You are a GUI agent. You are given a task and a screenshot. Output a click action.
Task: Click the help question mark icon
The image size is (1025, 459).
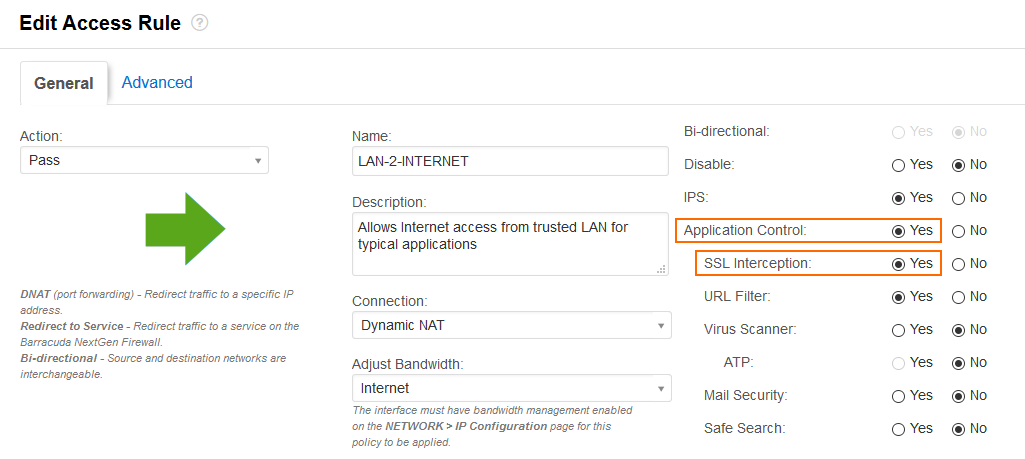(200, 23)
